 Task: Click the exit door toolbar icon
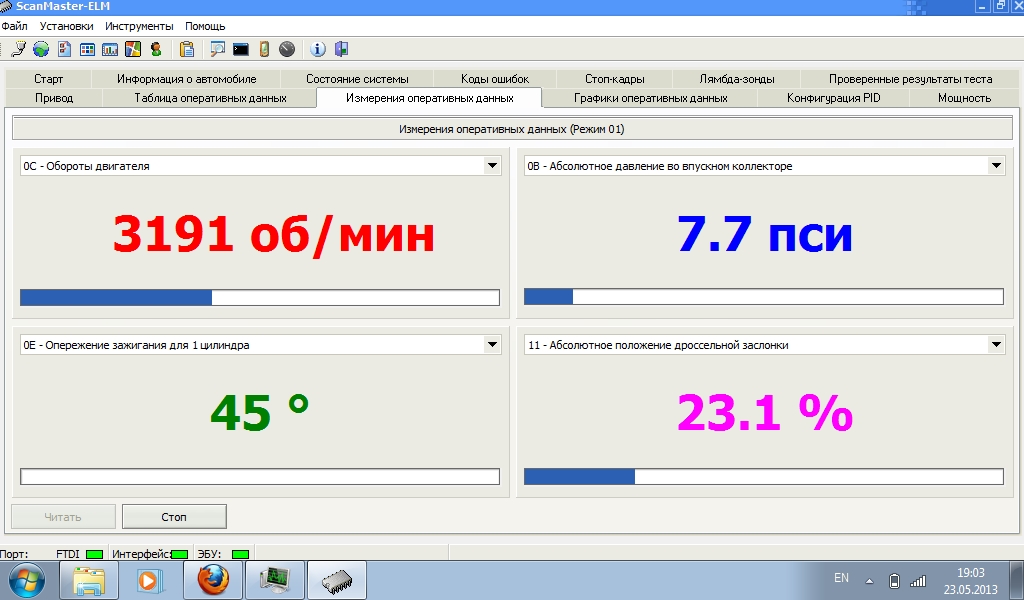click(341, 49)
